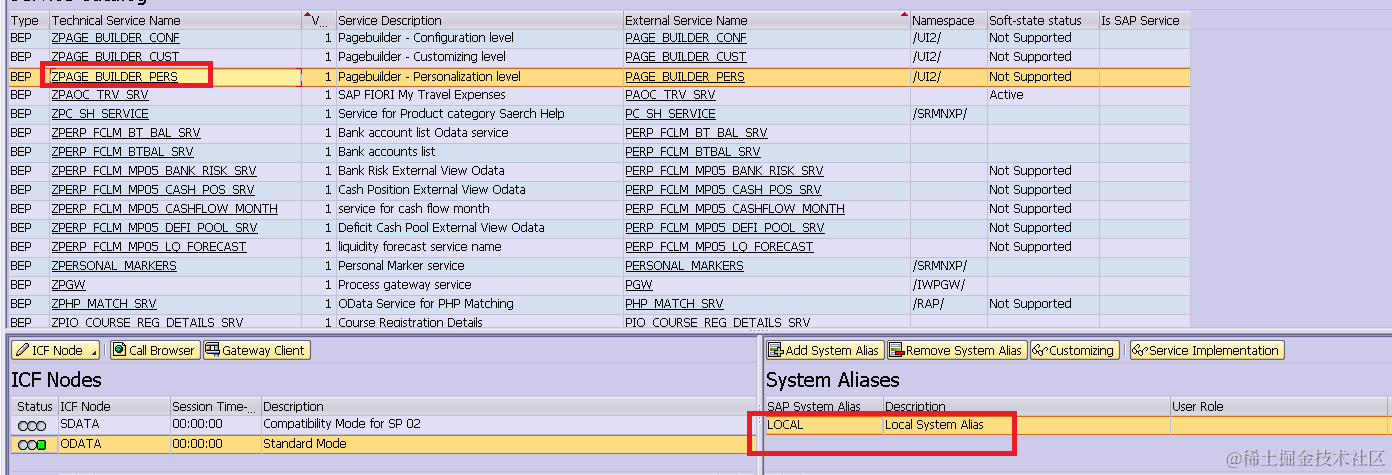The image size is (1392, 475).
Task: Open ZPIO_COURSE_REG_DETAILS_SRV technical service link
Action: tap(147, 323)
